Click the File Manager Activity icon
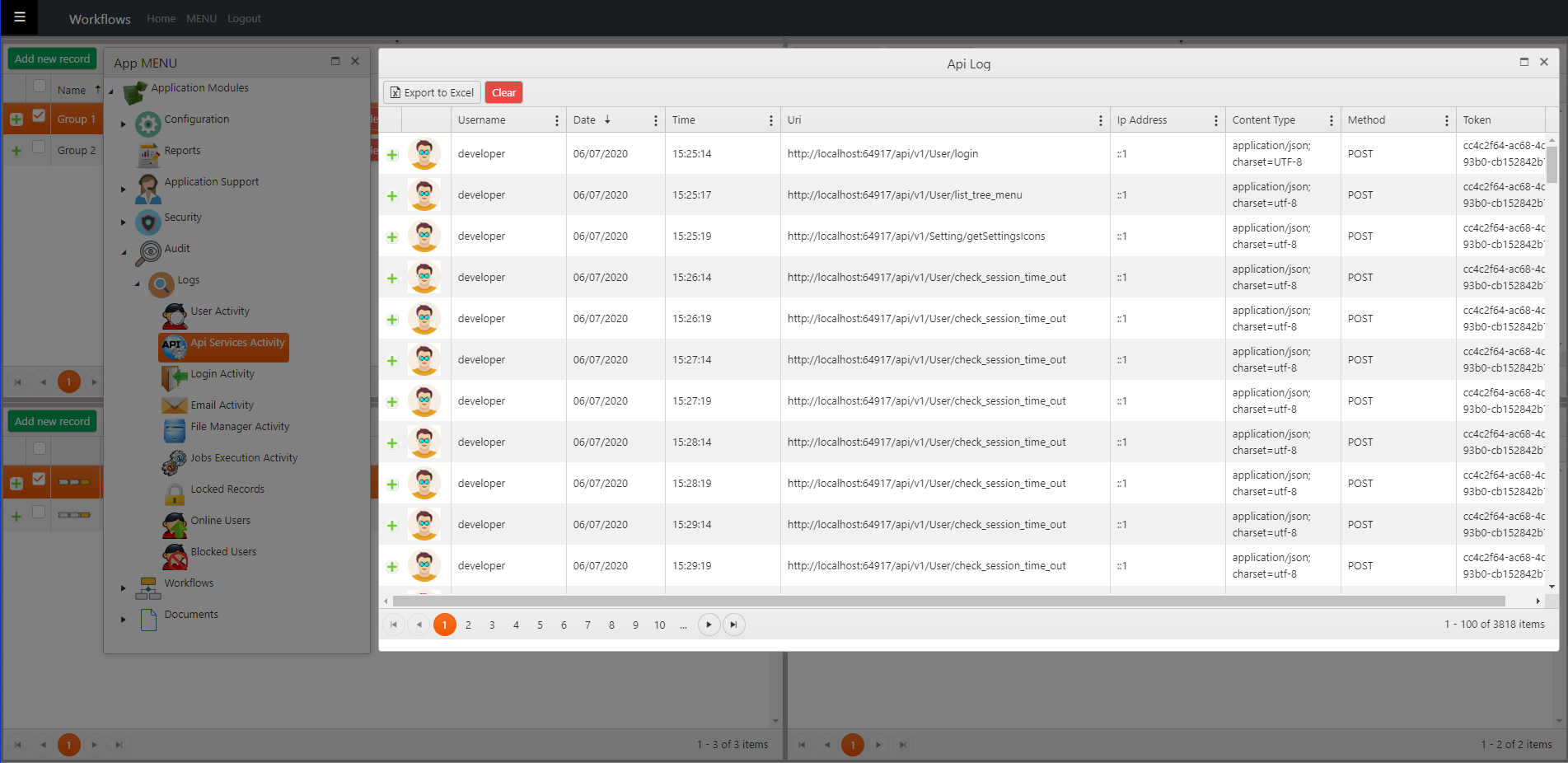The image size is (1568, 763). click(175, 432)
